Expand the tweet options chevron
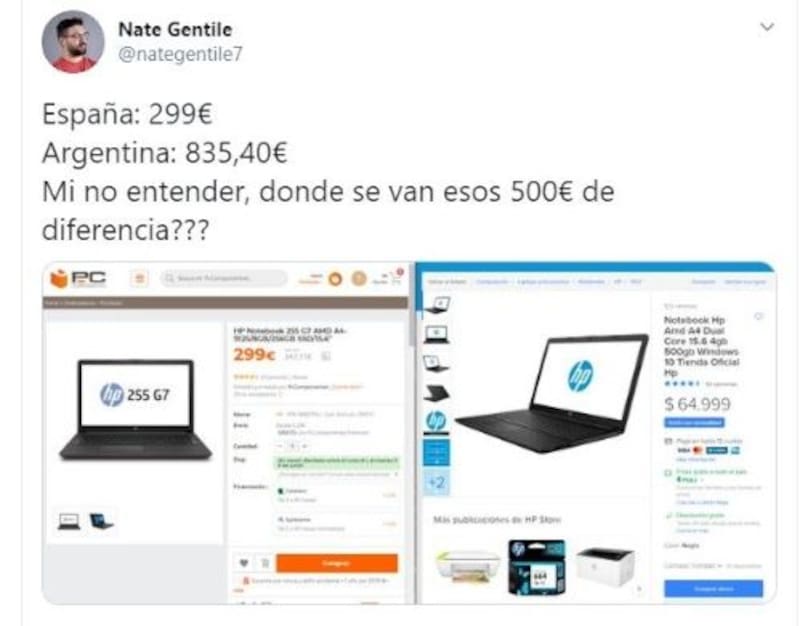800x626 pixels. tap(767, 27)
